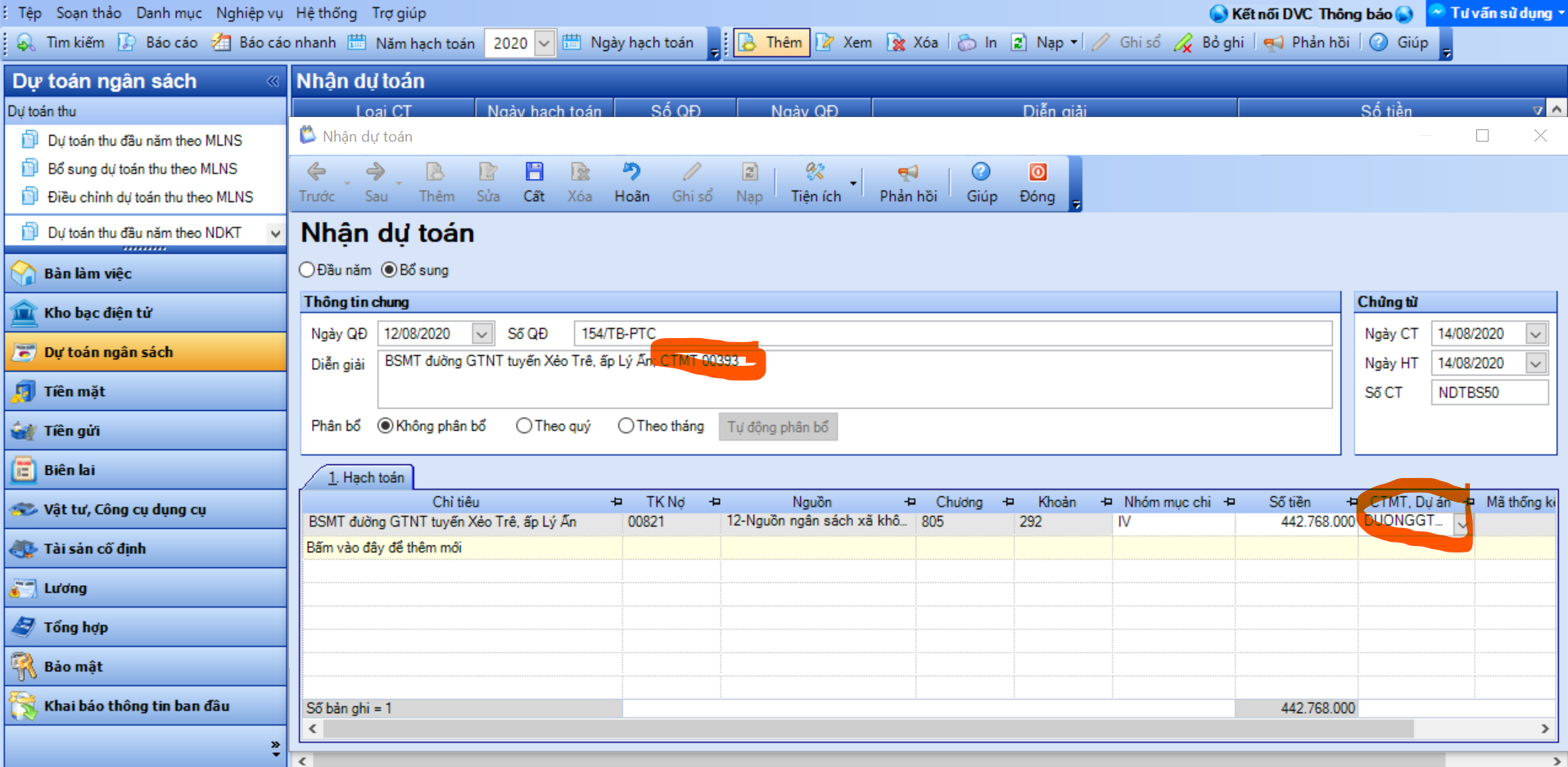Select the Theo tháng allocation option

(x=626, y=426)
